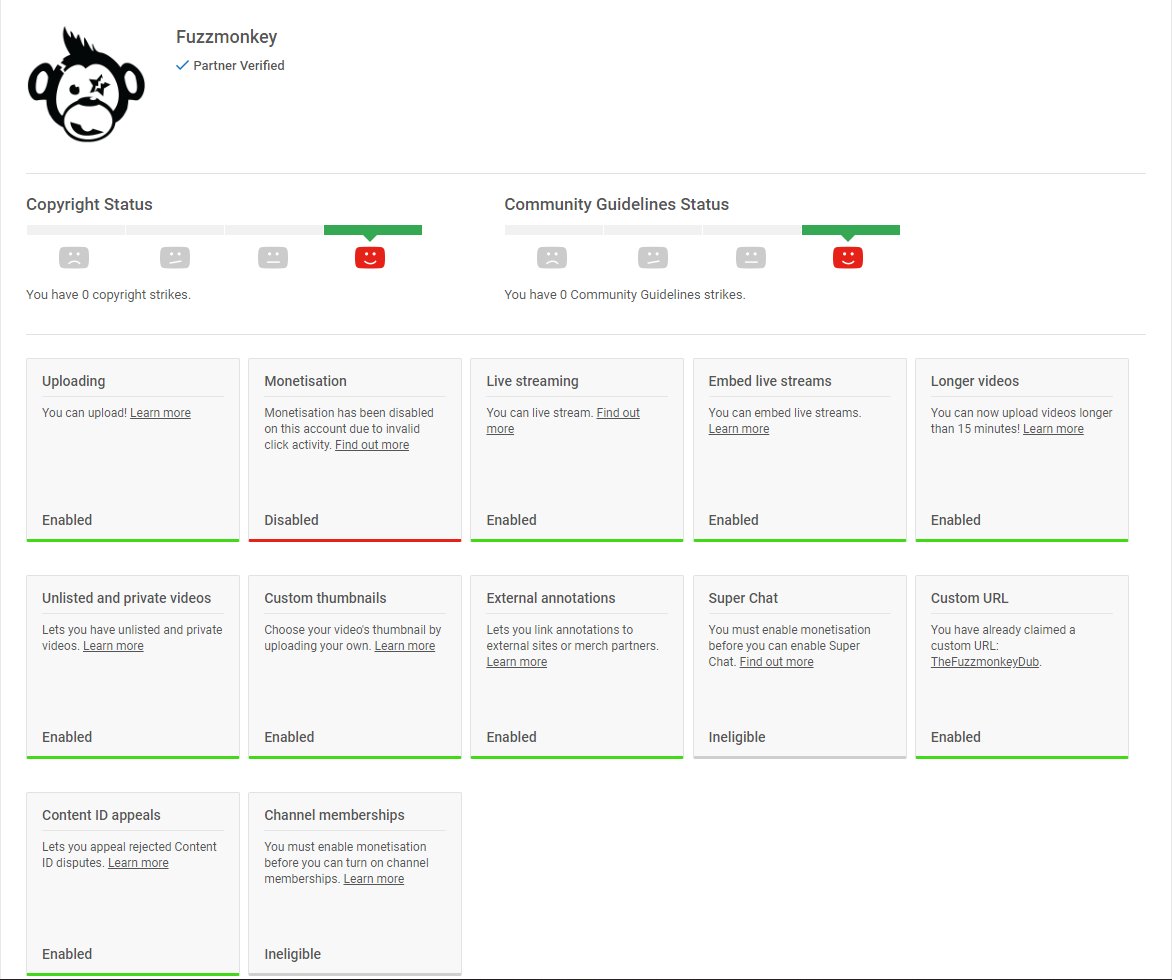Click the Enabled status in Uploading card
Screen dimensions: 1172x980
[67, 520]
